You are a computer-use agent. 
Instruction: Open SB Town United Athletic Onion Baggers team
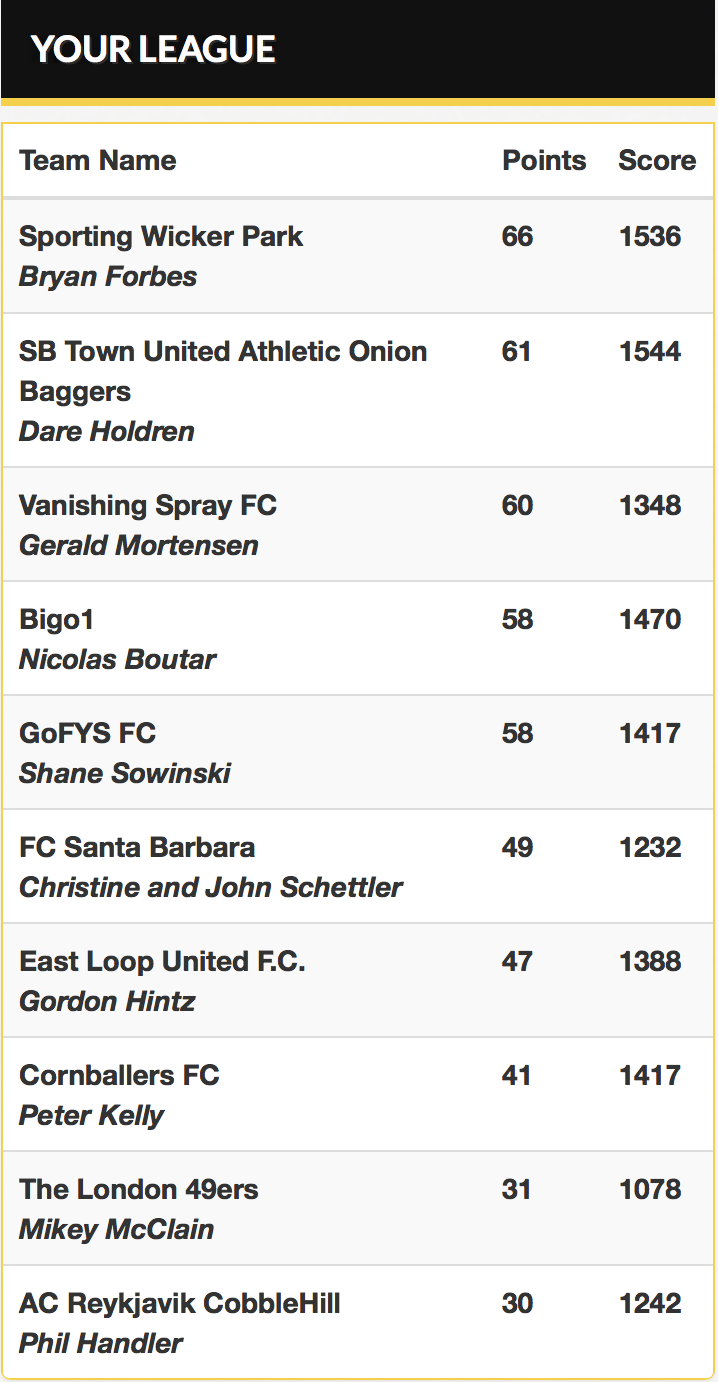(x=223, y=371)
